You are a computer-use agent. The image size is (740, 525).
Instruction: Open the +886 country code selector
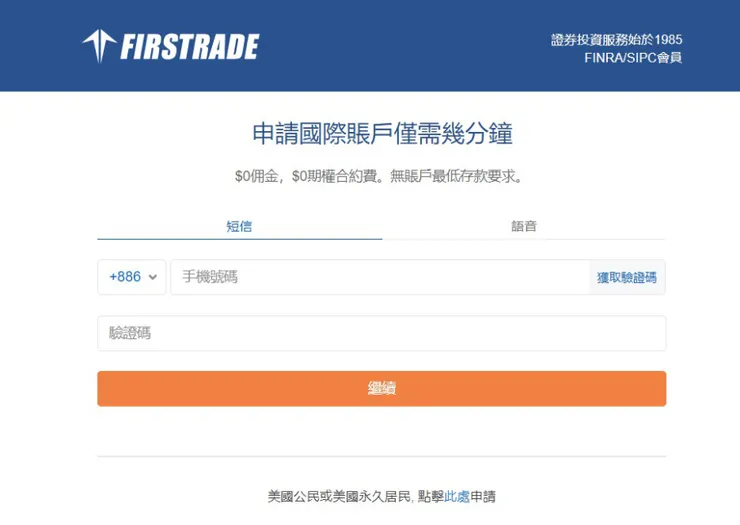(132, 277)
